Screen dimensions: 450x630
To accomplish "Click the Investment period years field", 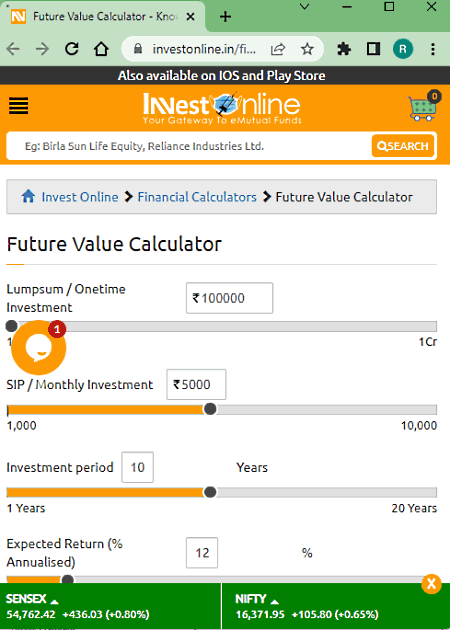I will 137,467.
